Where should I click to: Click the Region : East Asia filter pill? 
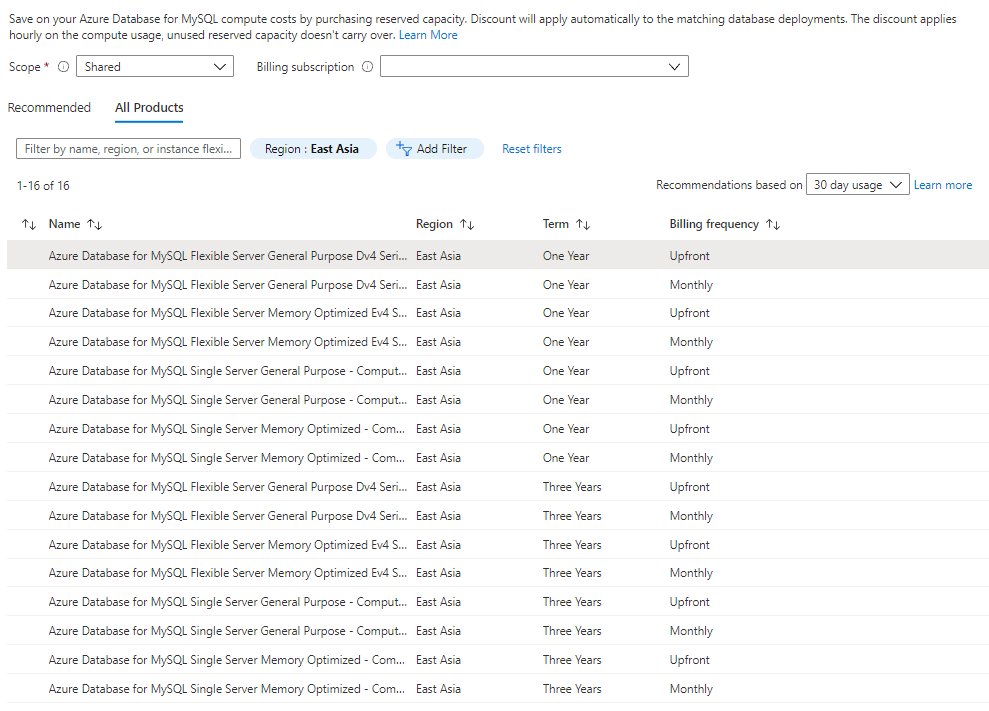[x=313, y=148]
